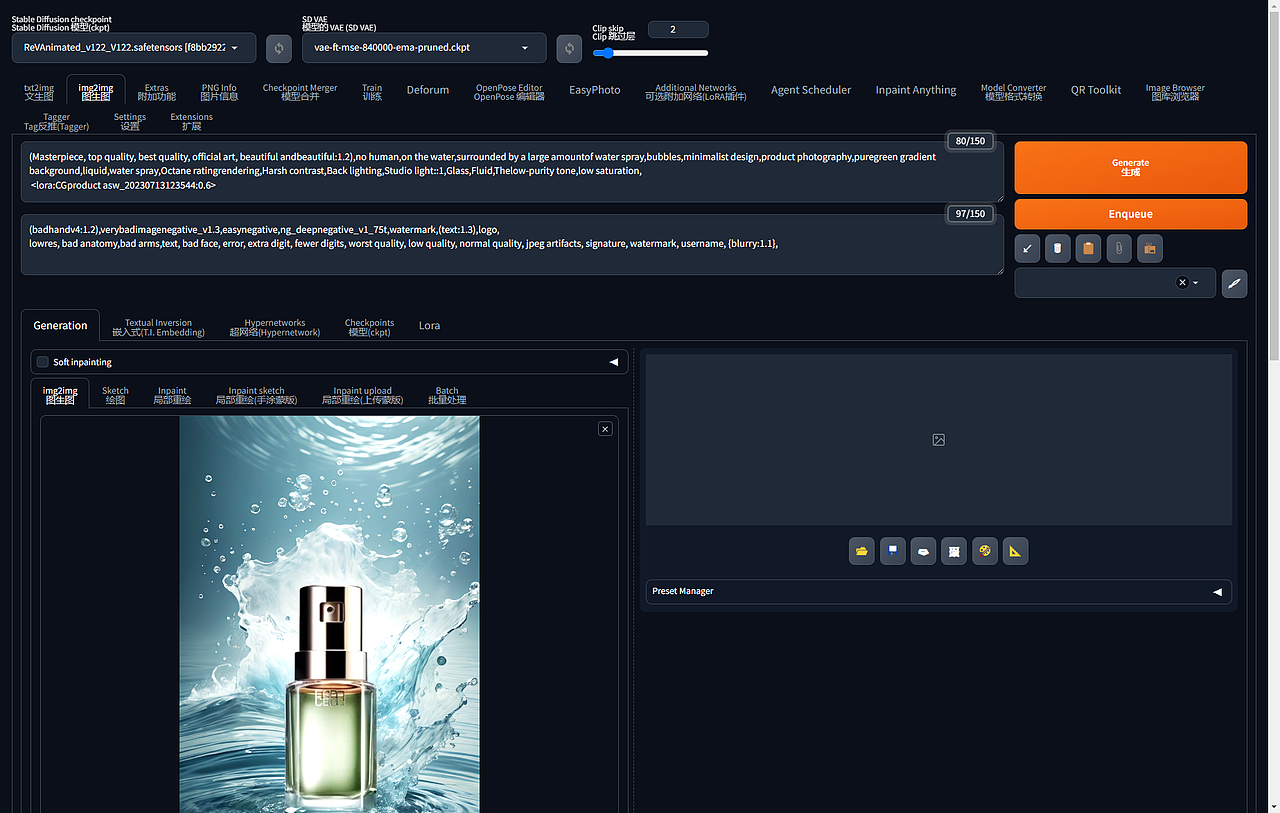
Task: Click the Clip skip number field
Action: pos(678,29)
